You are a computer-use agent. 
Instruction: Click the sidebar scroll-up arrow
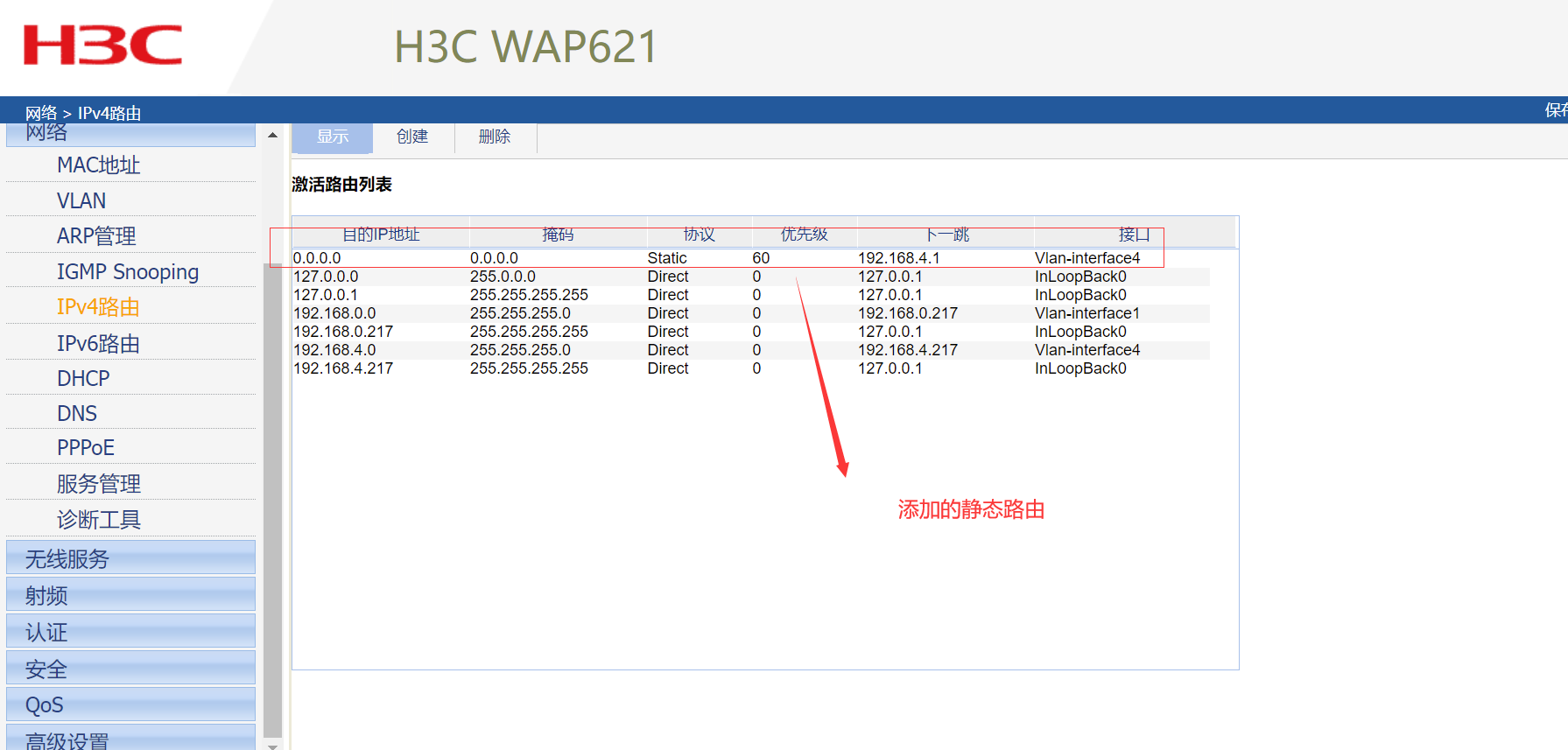(x=272, y=135)
